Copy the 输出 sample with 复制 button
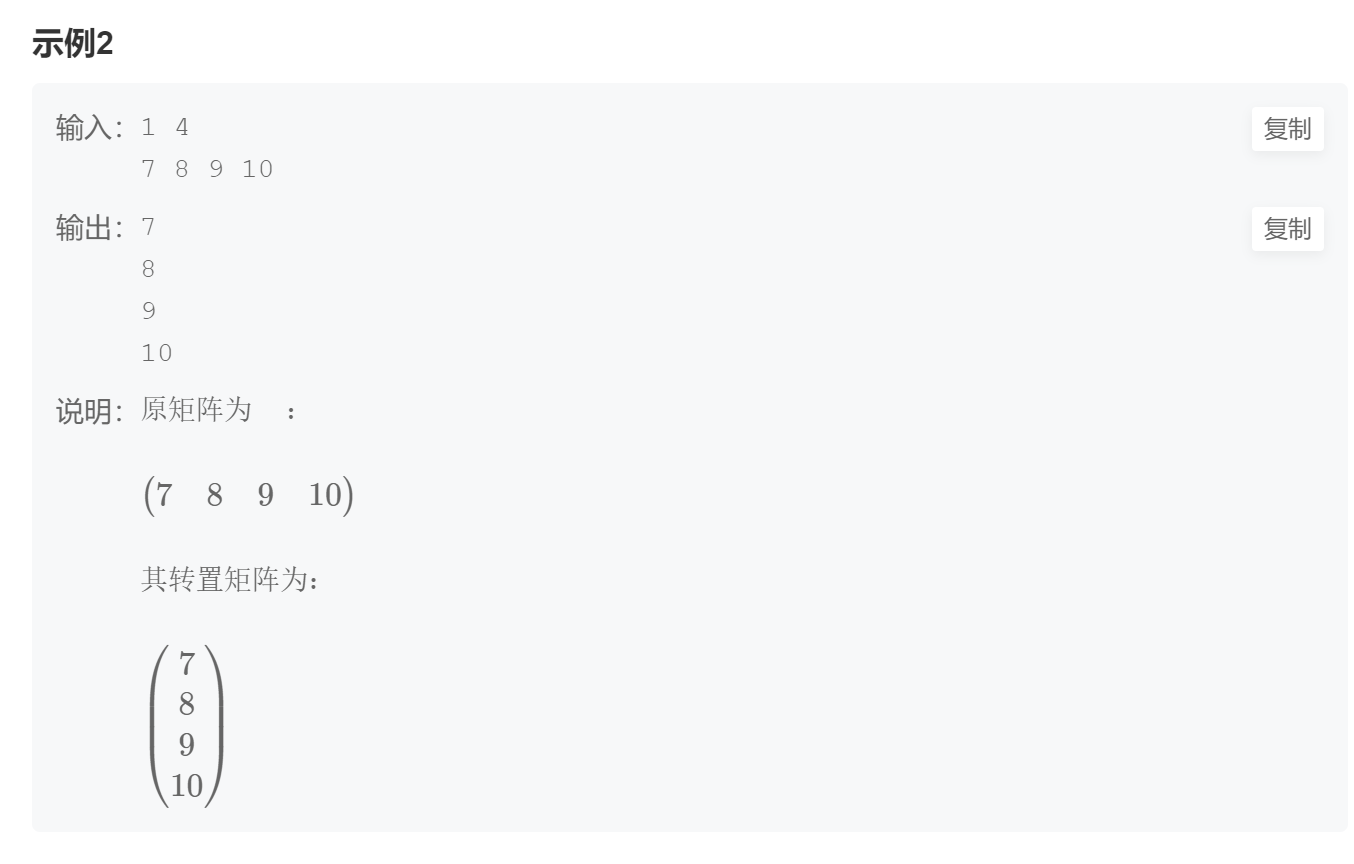The image size is (1354, 864). coord(1287,229)
